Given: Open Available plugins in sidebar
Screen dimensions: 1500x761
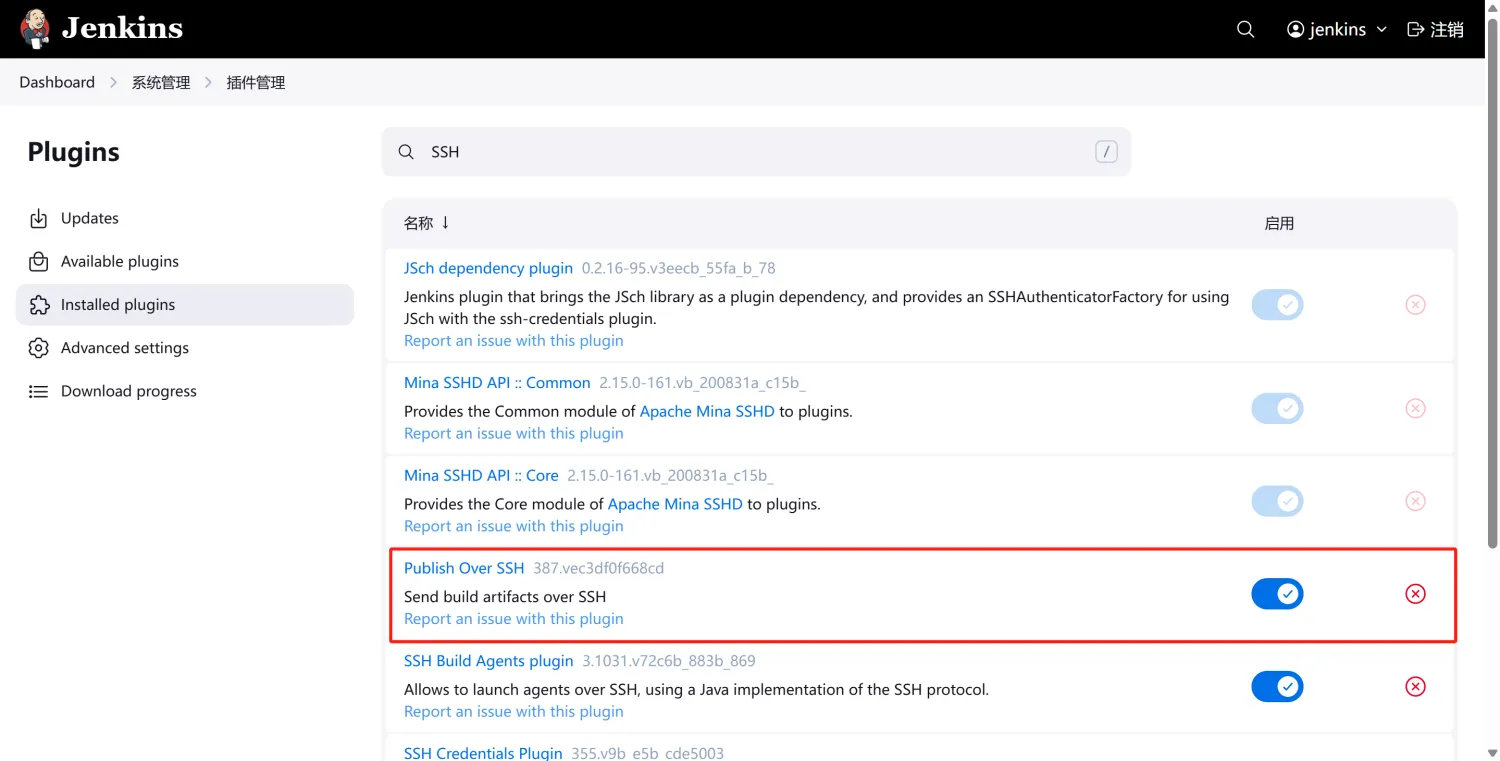Looking at the screenshot, I should (119, 261).
